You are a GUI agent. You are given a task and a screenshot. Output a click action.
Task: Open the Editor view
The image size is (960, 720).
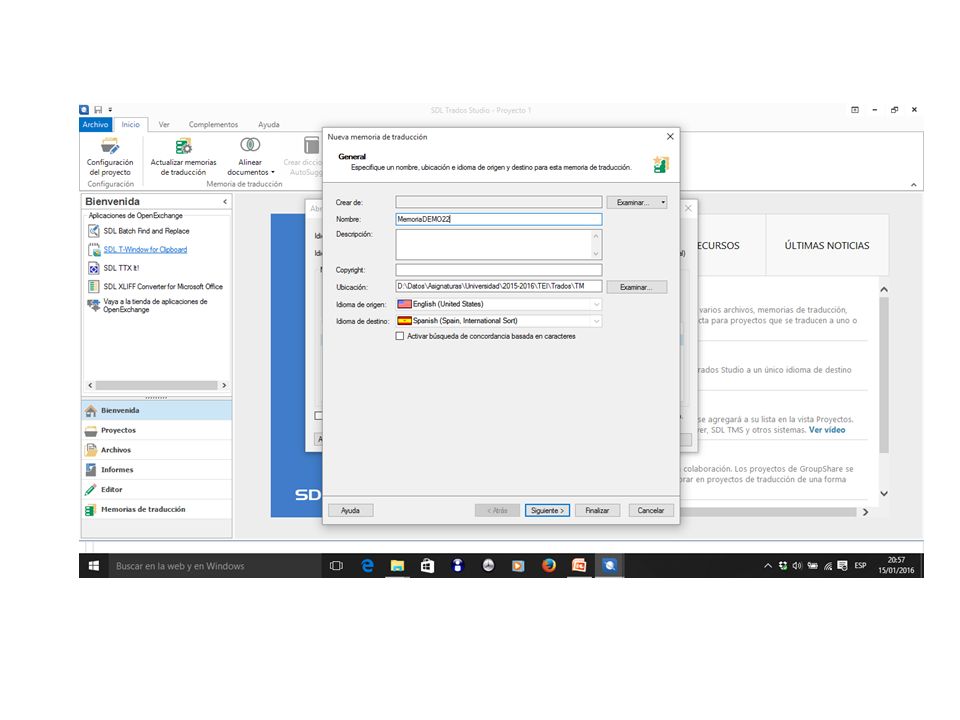coord(157,489)
